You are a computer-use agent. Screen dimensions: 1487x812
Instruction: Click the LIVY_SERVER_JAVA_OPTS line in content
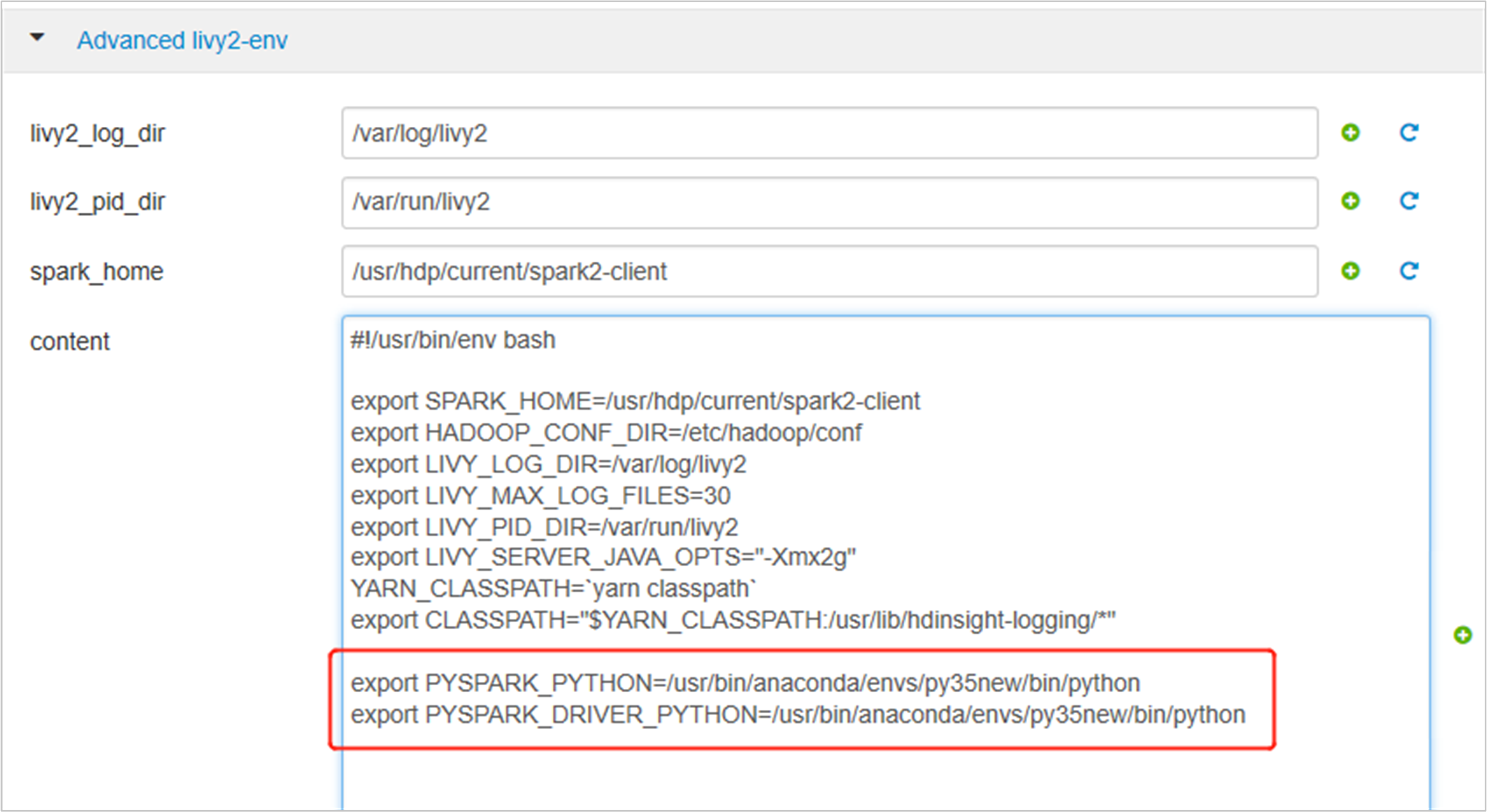point(603,557)
